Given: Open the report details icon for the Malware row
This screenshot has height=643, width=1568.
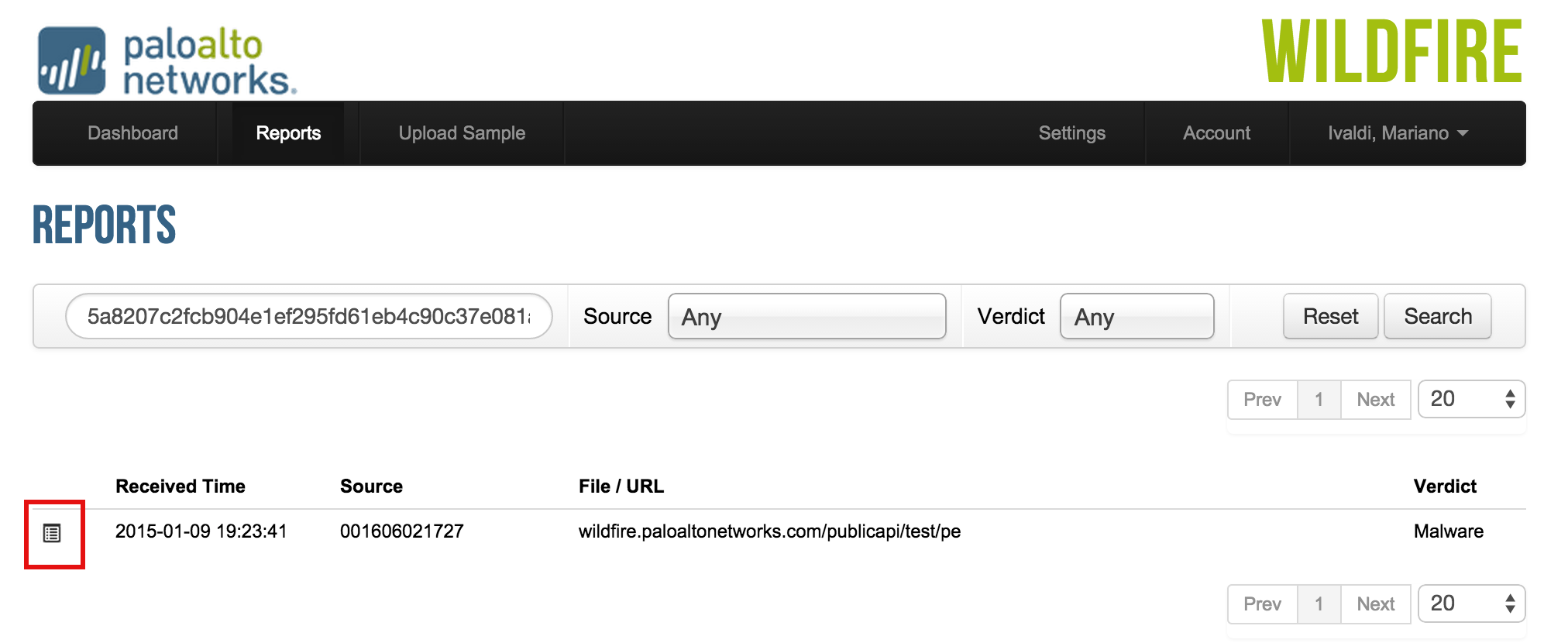Looking at the screenshot, I should coord(52,533).
